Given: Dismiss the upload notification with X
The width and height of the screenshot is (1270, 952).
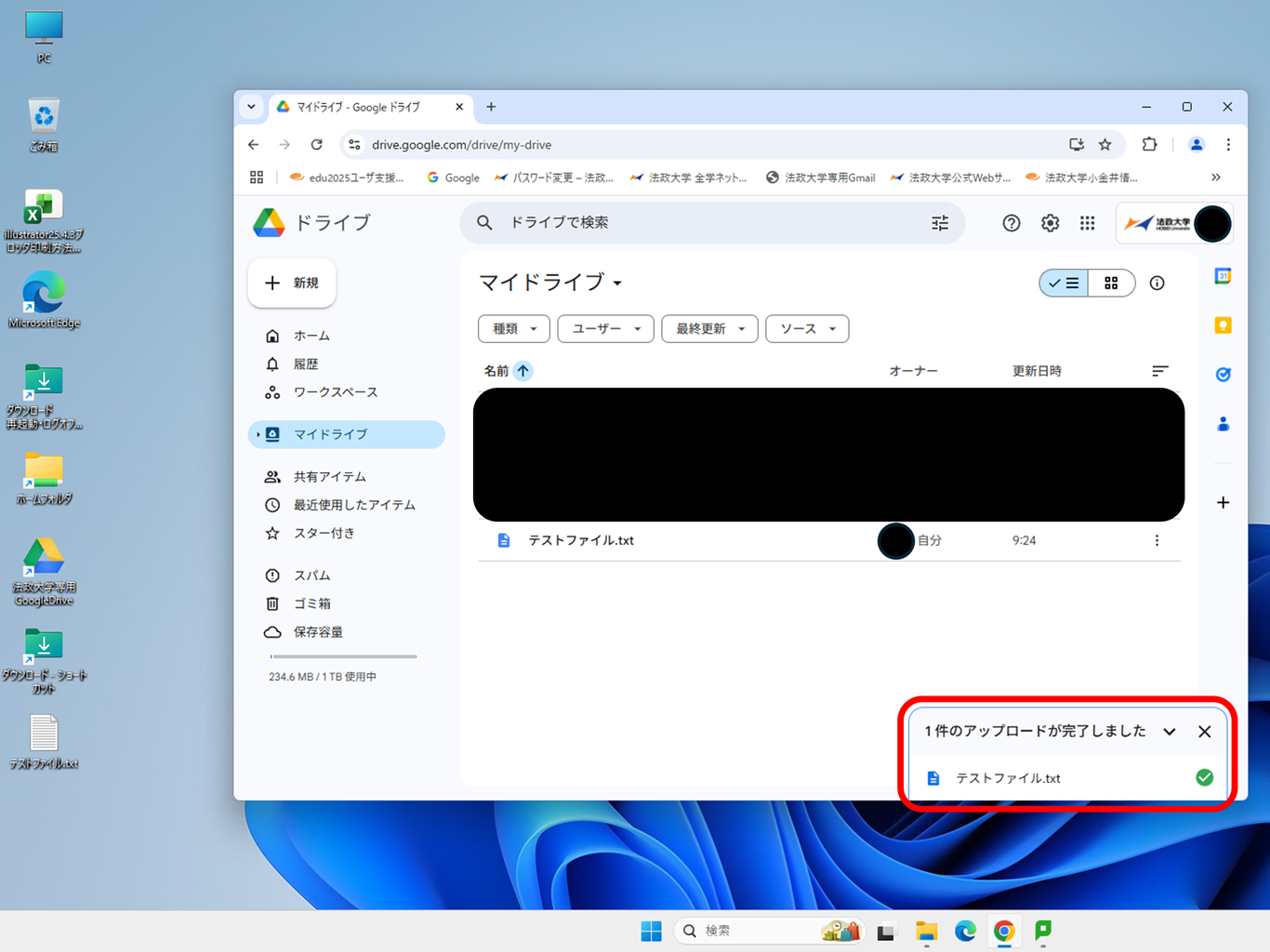Looking at the screenshot, I should point(1204,732).
